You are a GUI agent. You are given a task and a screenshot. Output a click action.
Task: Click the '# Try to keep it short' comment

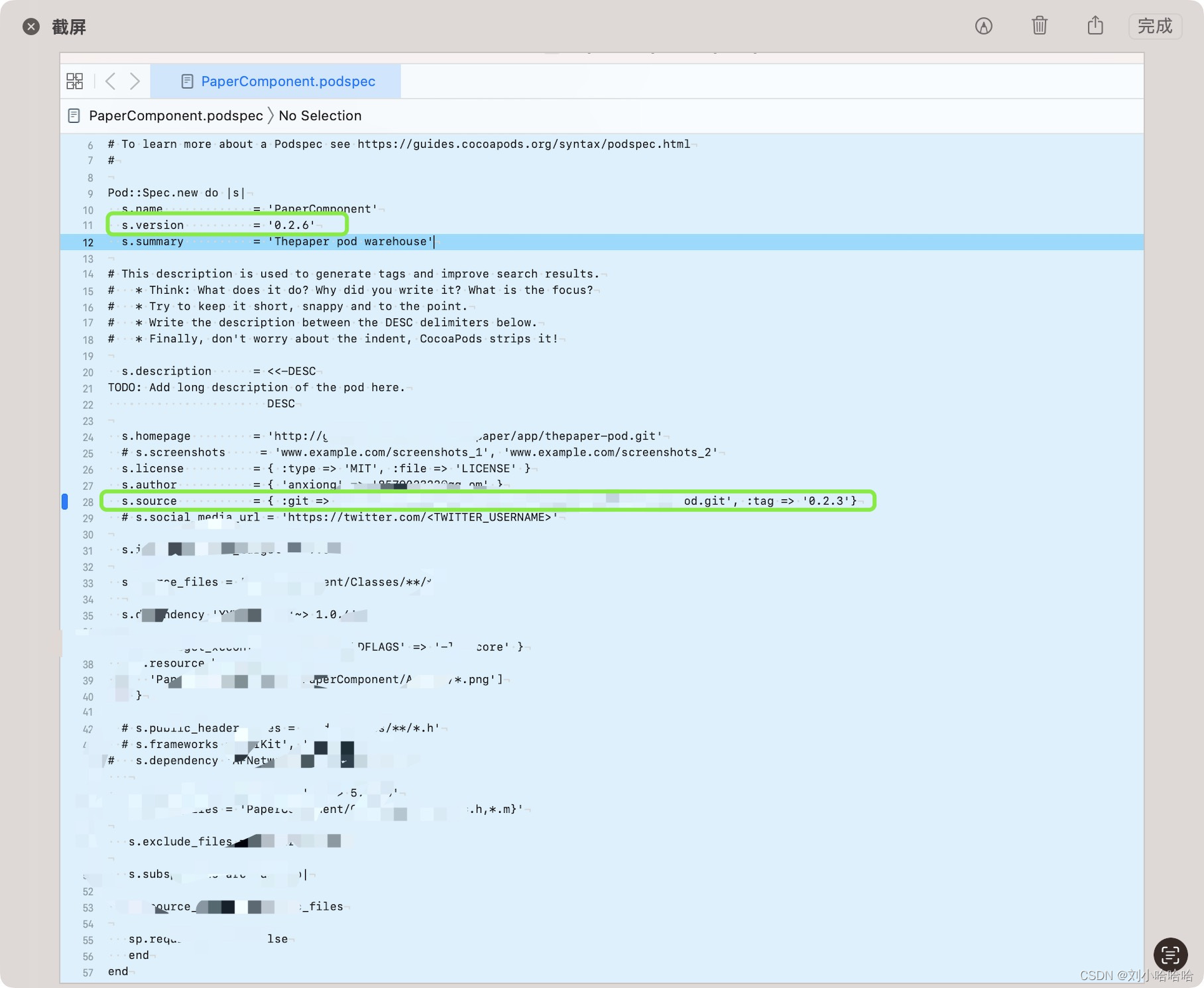(288, 306)
